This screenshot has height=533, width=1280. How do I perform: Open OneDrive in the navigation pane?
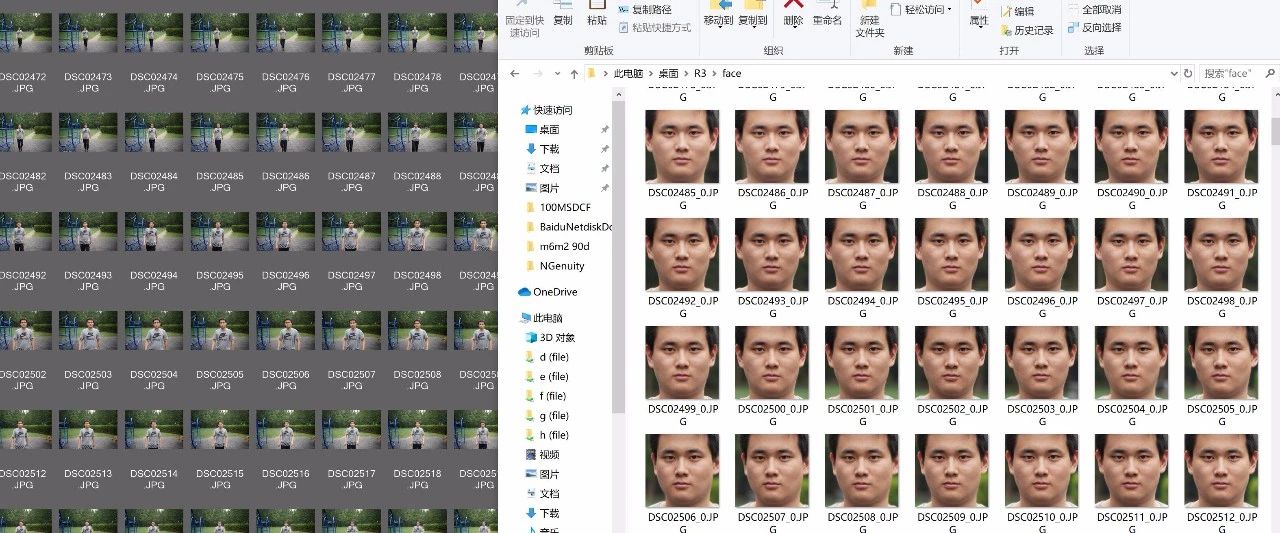point(548,292)
